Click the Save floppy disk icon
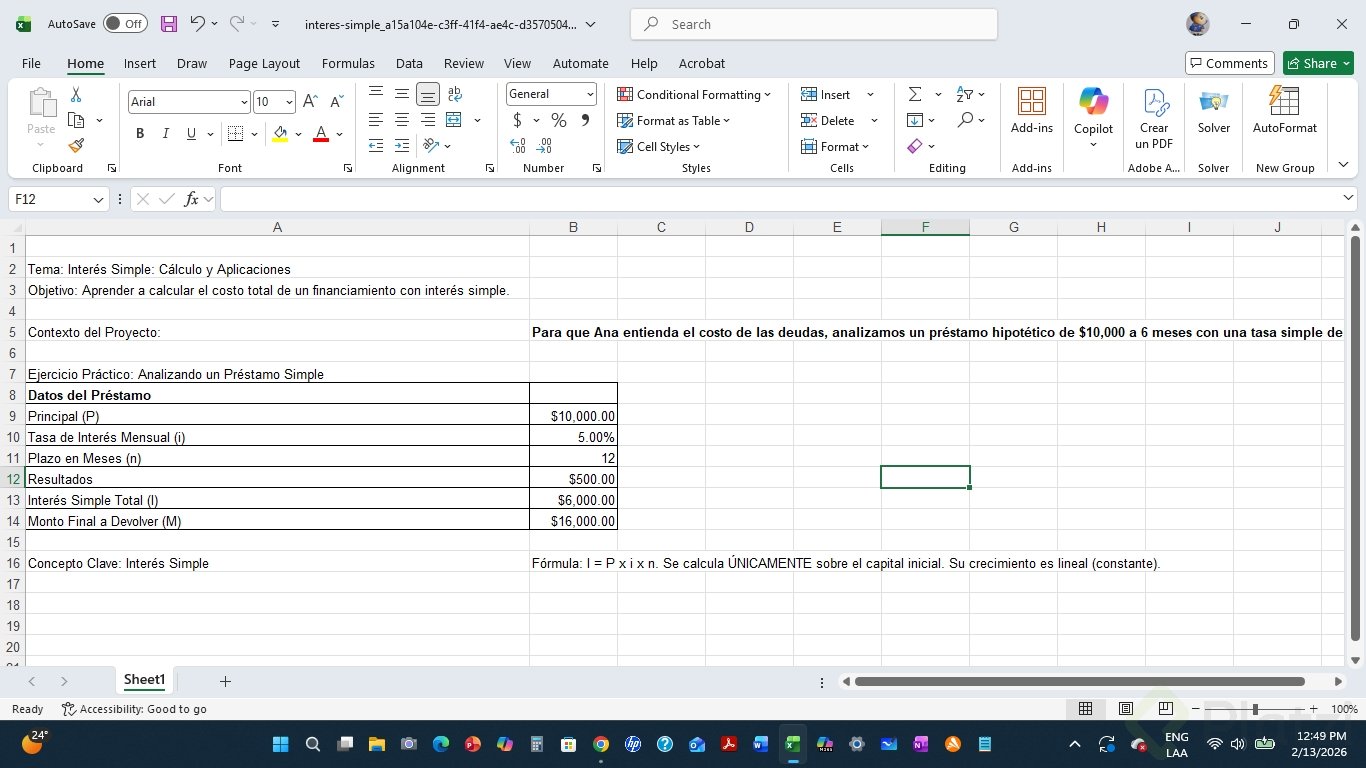The image size is (1366, 768). tap(169, 24)
